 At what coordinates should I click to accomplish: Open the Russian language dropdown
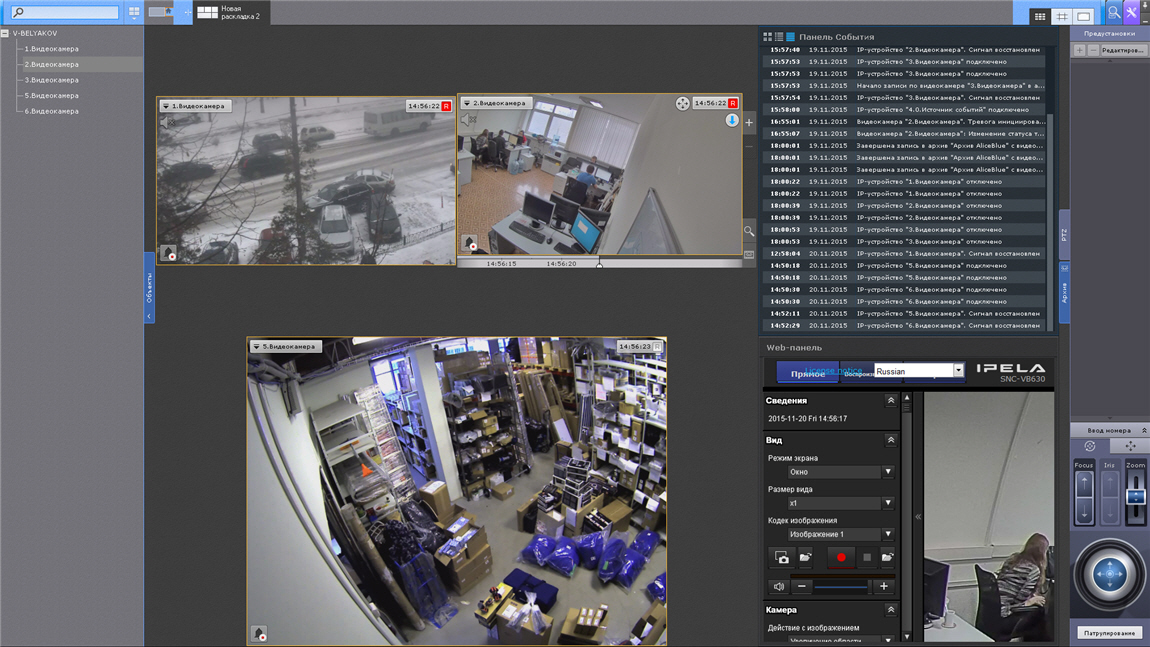click(x=919, y=371)
